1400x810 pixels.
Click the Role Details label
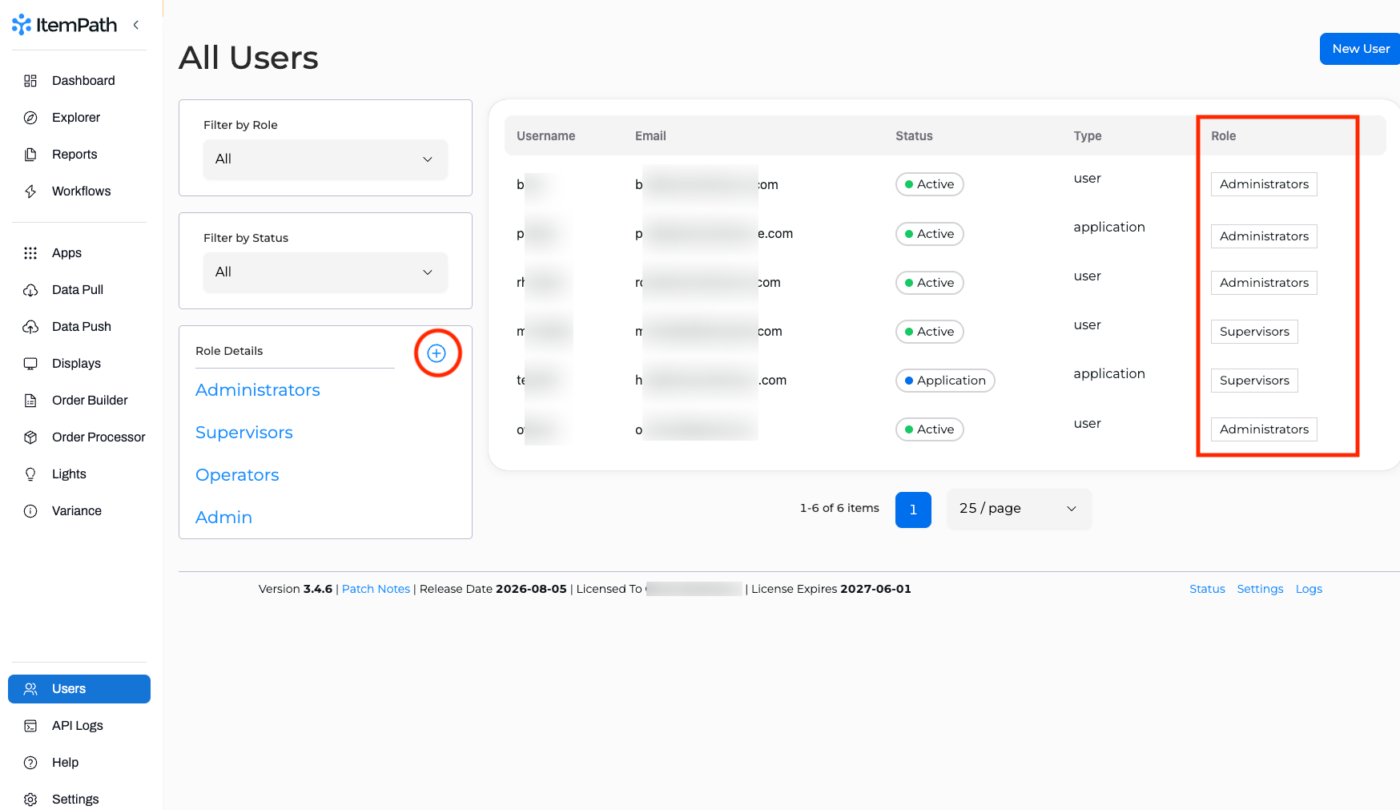pyautogui.click(x=229, y=351)
